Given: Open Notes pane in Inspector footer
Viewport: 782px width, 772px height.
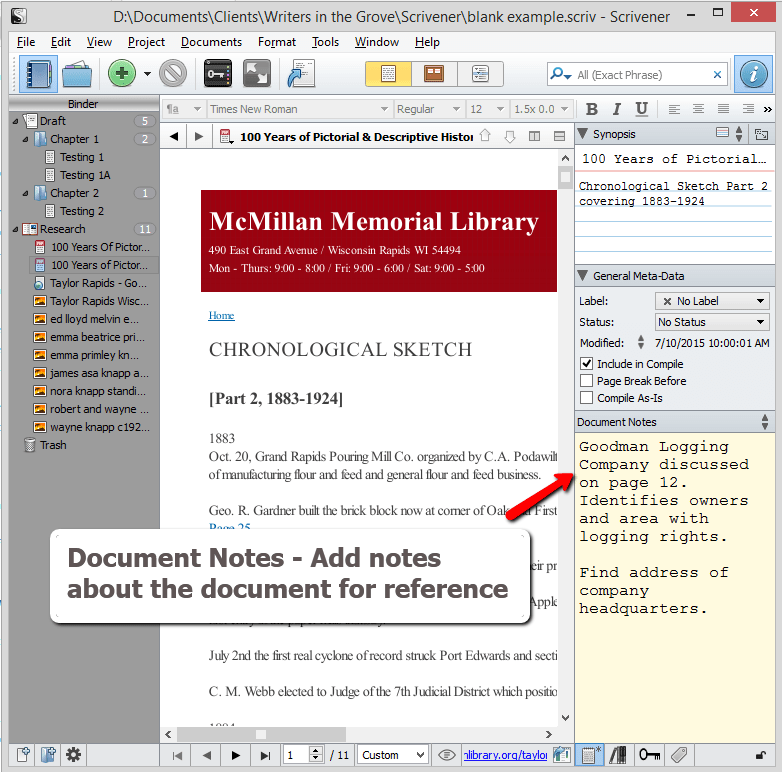Looking at the screenshot, I should (589, 755).
